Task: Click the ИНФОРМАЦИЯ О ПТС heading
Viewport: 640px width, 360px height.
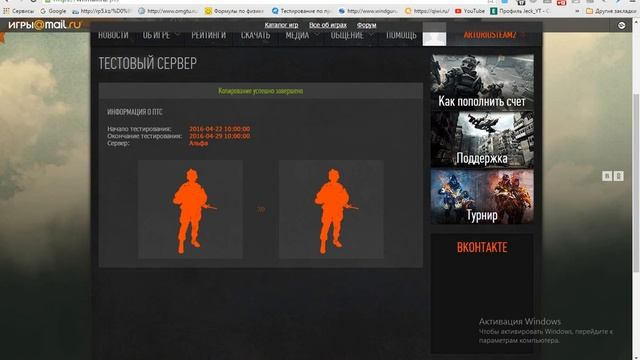Action: pyautogui.click(x=135, y=112)
